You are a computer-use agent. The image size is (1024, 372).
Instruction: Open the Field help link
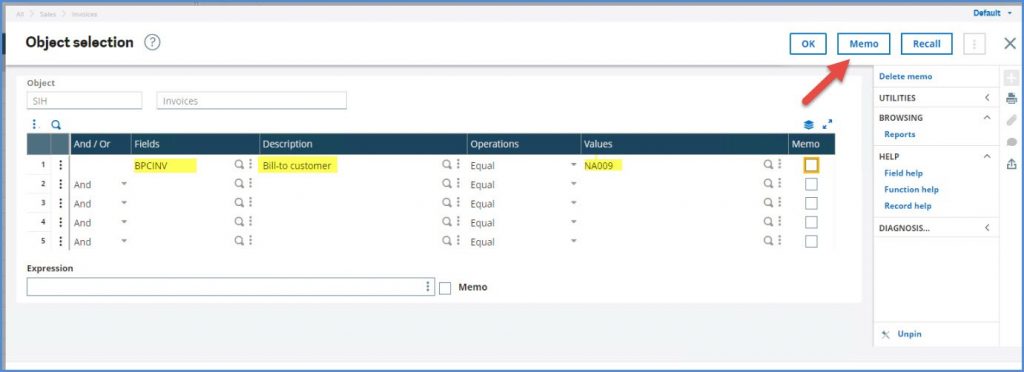click(903, 173)
